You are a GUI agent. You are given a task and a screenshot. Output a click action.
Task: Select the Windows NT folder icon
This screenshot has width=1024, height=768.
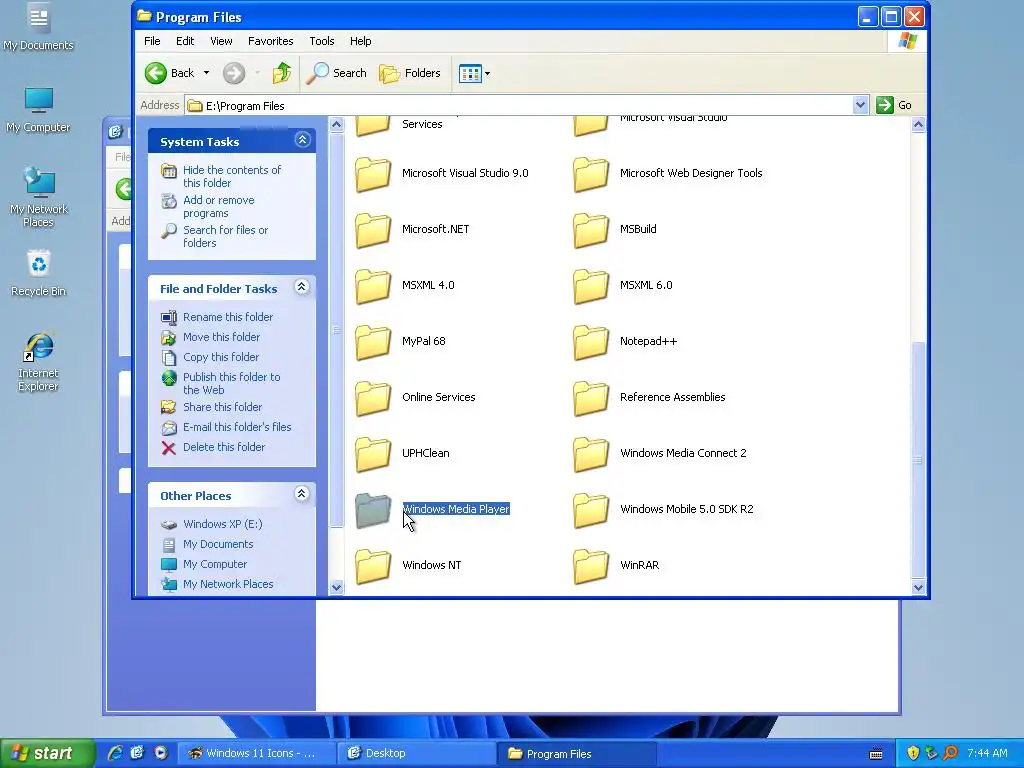pos(373,567)
